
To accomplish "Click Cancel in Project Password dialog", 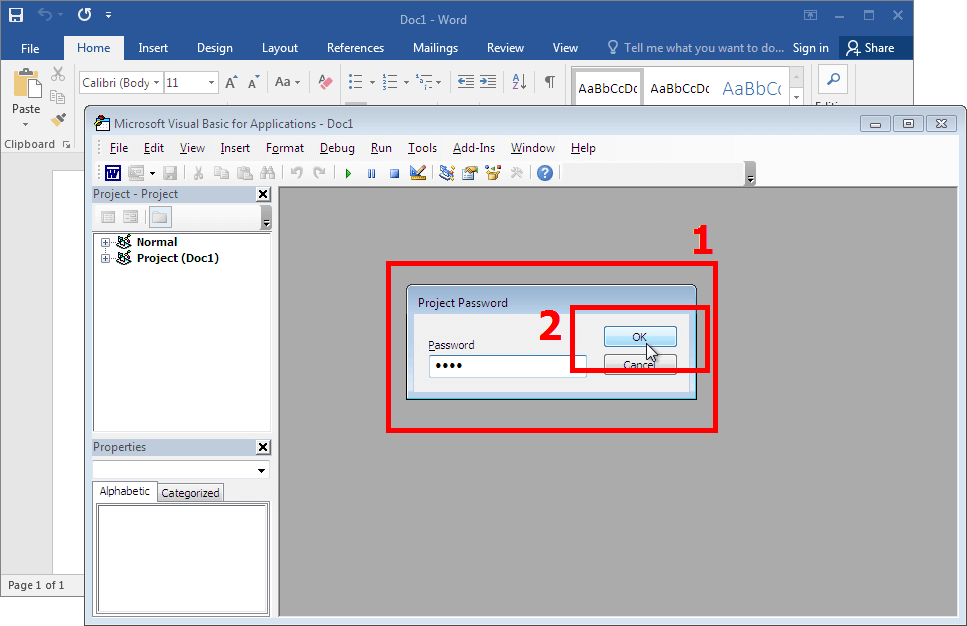I will 640,365.
